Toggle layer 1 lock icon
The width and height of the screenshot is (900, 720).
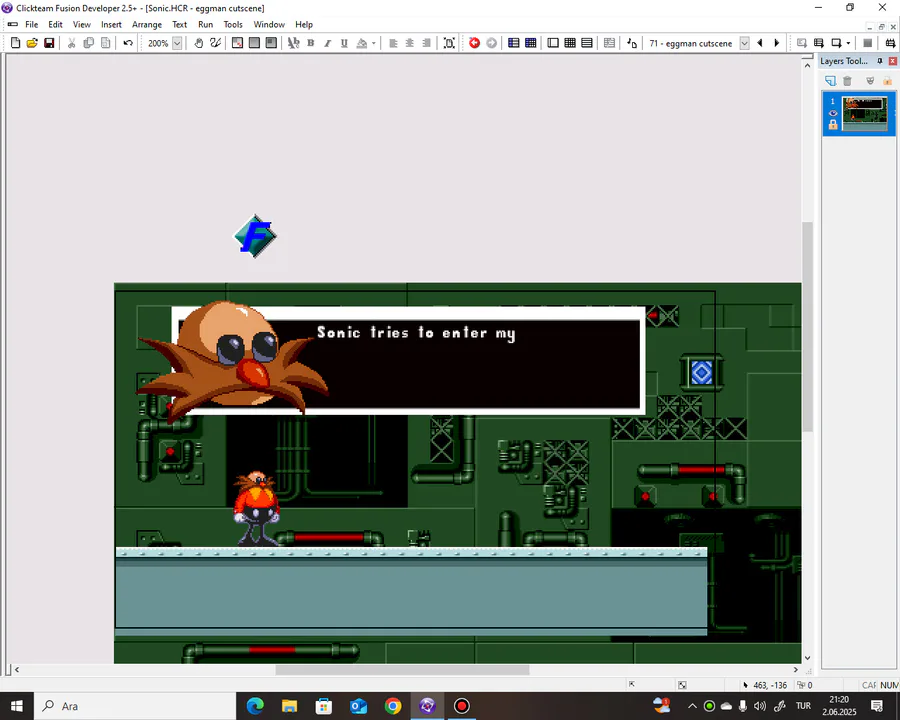[833, 125]
